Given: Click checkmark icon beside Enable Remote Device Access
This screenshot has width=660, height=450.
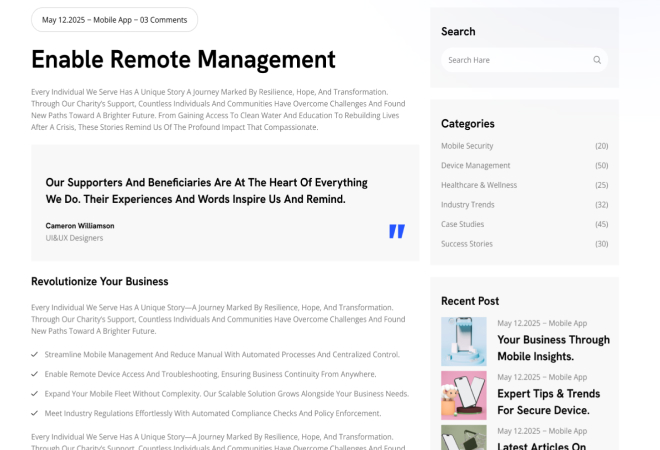Looking at the screenshot, I should tap(35, 374).
